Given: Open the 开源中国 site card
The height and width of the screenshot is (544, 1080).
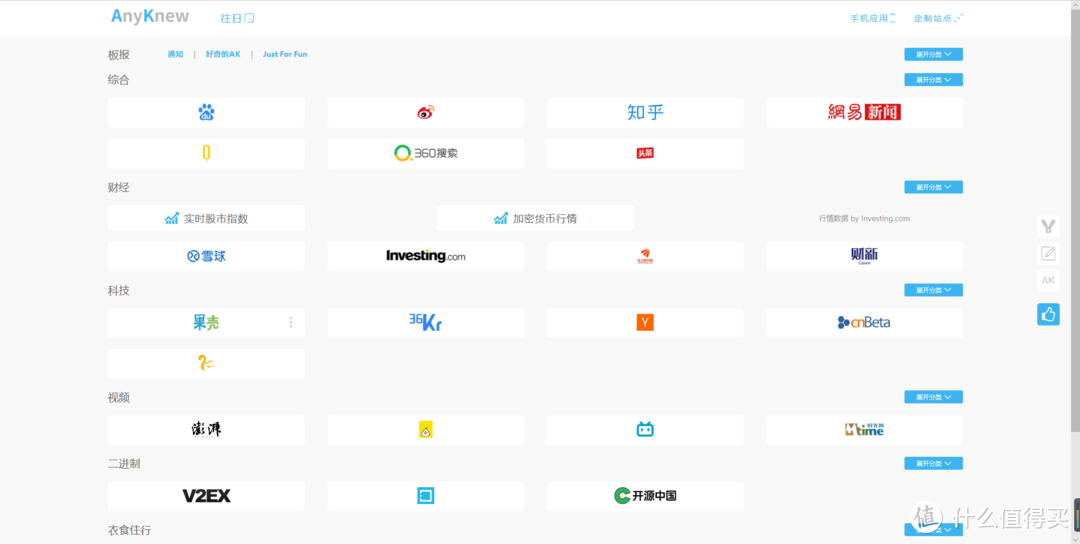Looking at the screenshot, I should [645, 496].
